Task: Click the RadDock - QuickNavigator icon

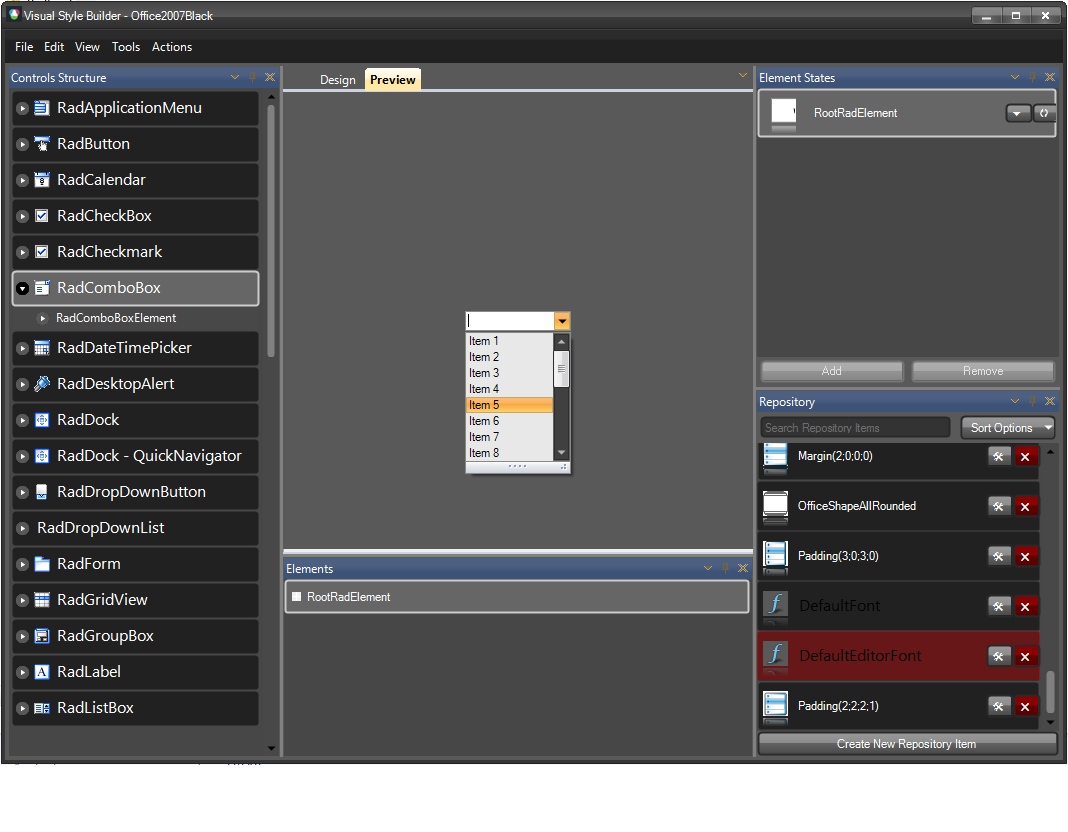Action: (x=42, y=457)
